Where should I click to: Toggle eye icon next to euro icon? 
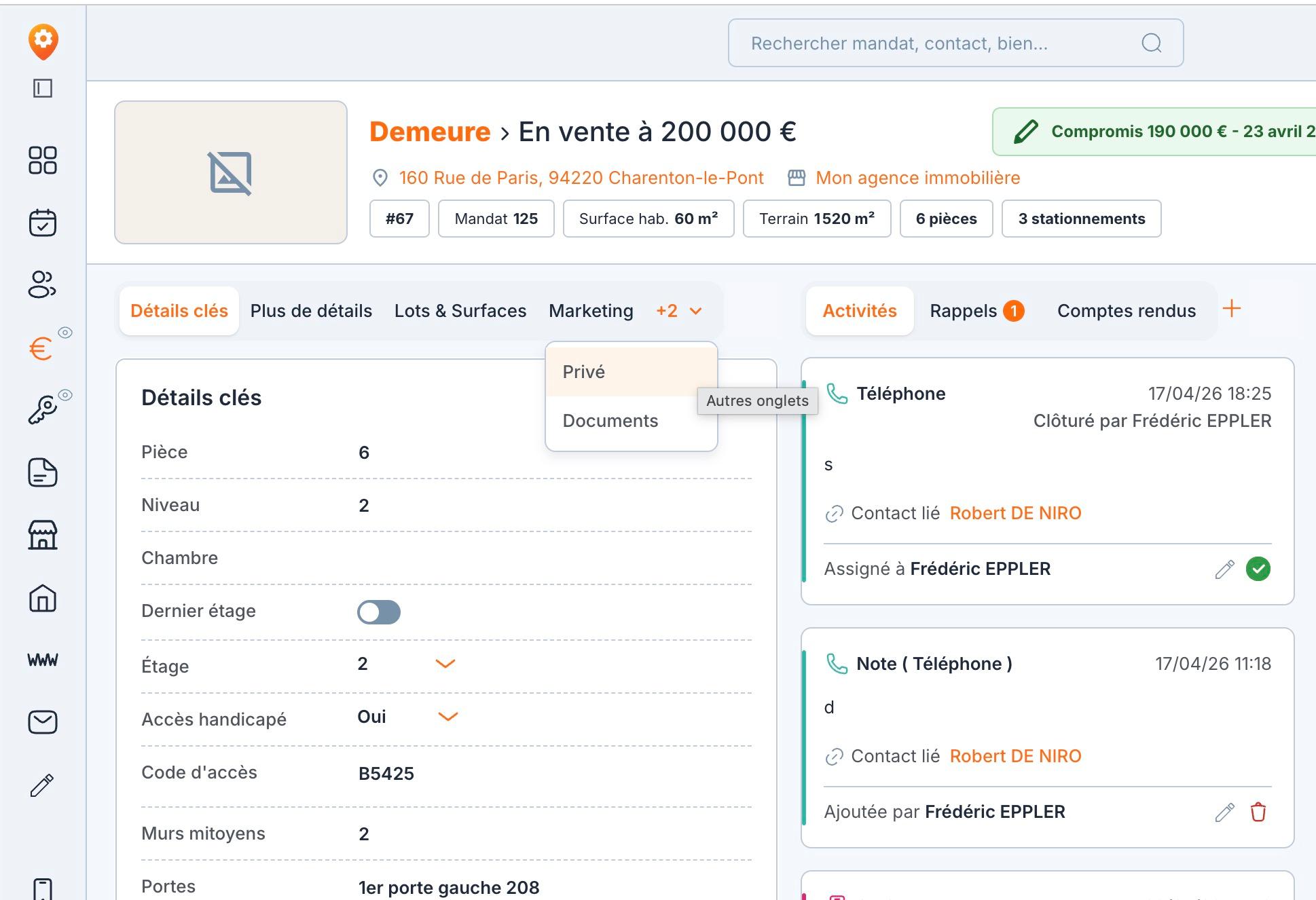coord(65,333)
